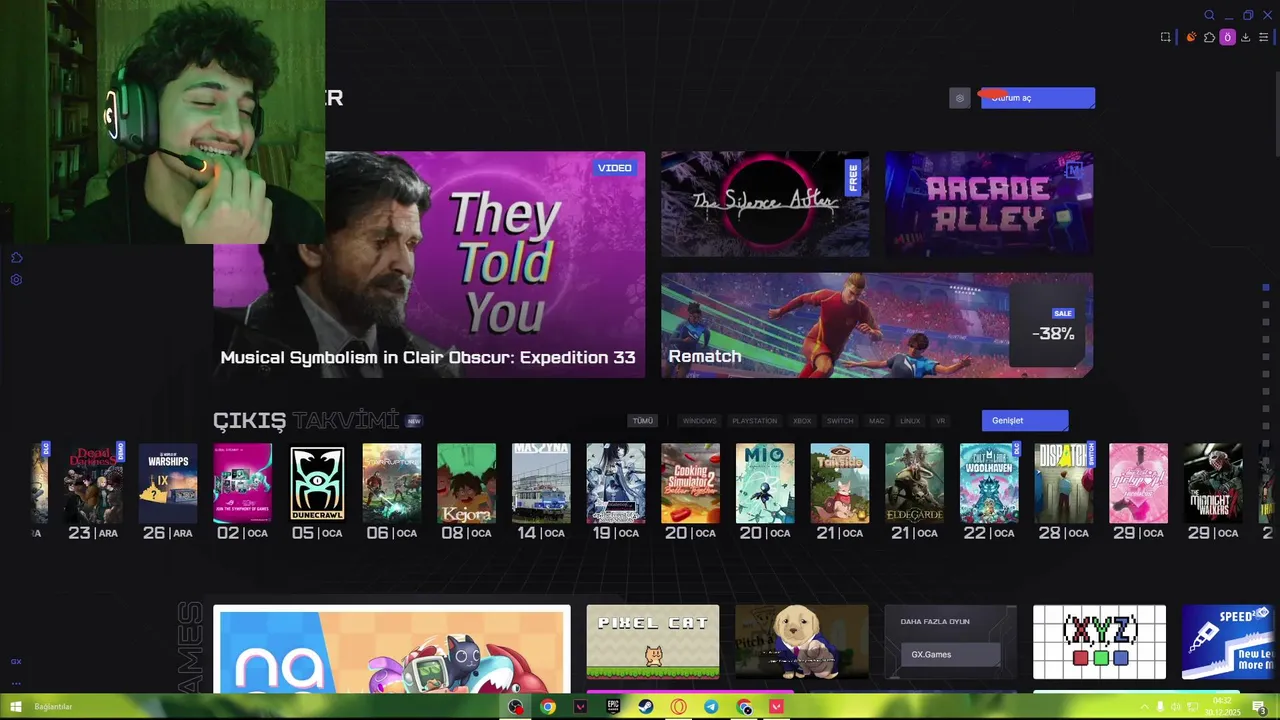Click the GX label at sidebar bottom

[16, 661]
